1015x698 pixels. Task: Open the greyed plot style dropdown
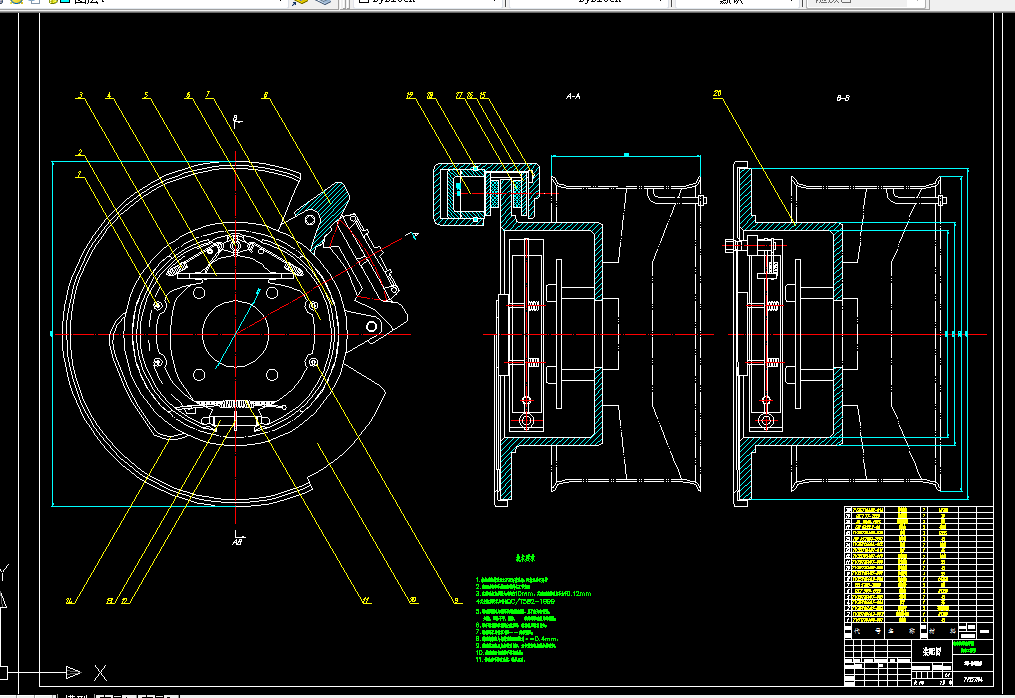tap(867, 3)
